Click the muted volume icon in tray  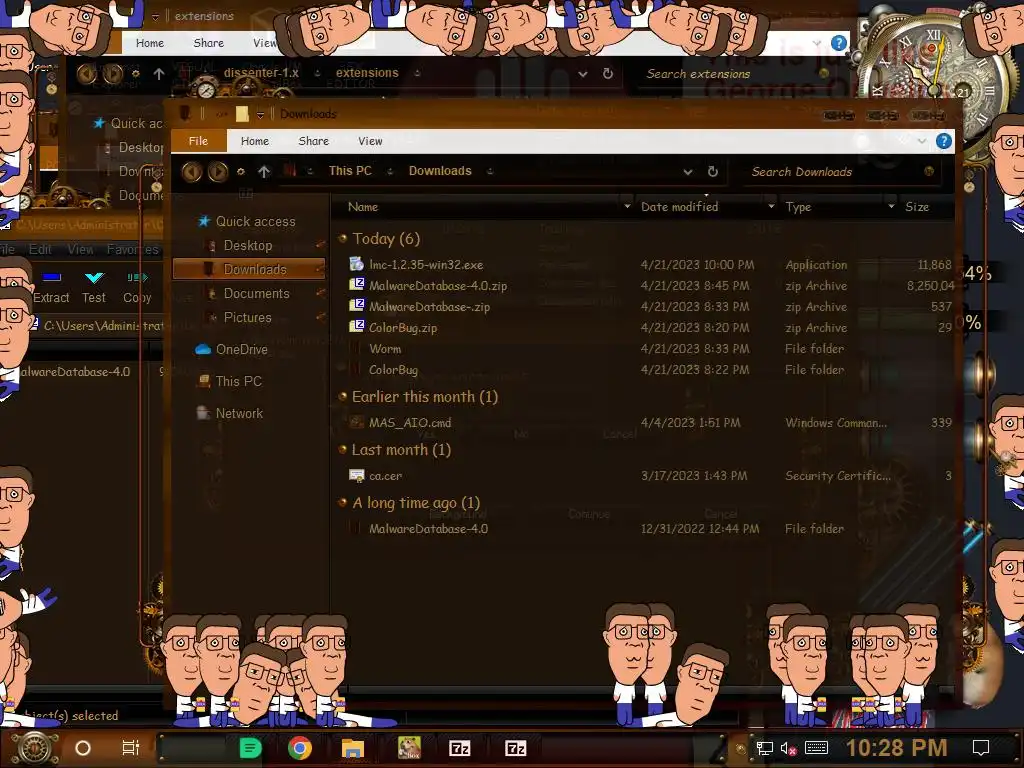click(788, 748)
